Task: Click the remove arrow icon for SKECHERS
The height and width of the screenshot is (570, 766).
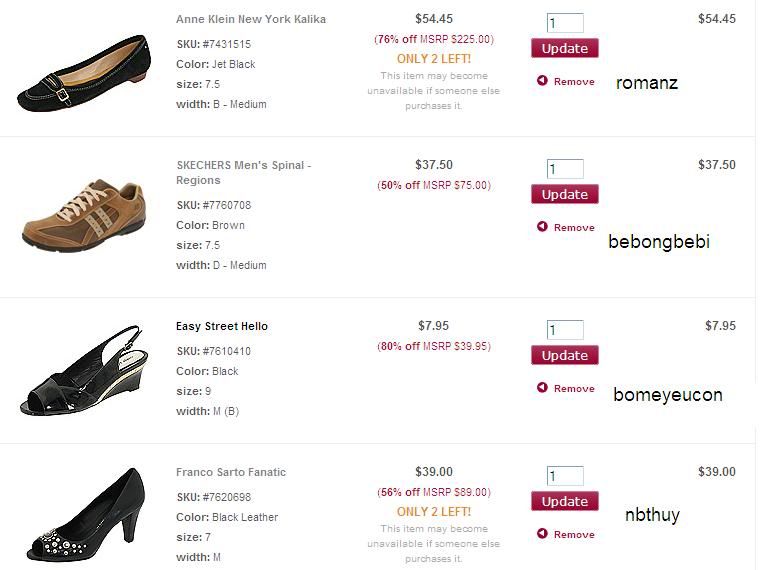Action: click(x=542, y=228)
